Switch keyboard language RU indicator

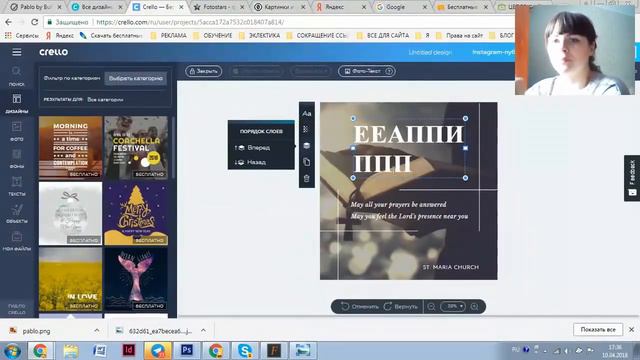[x=516, y=350]
